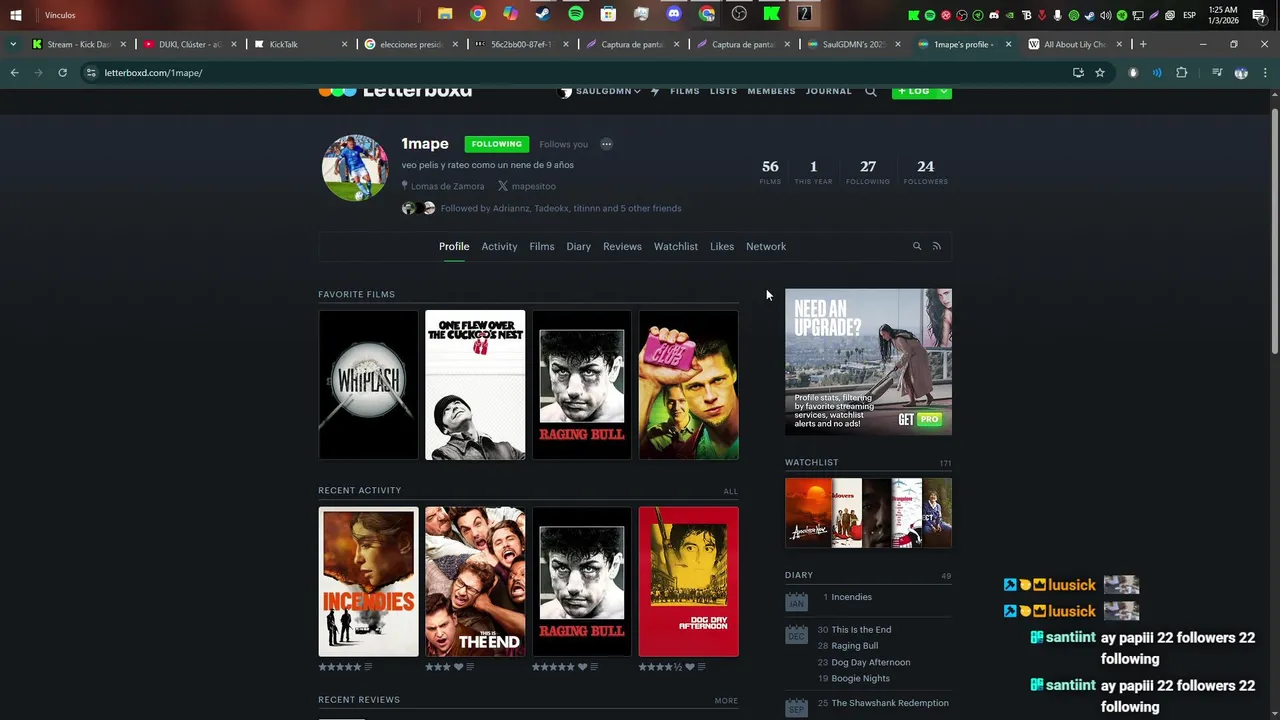This screenshot has height=720, width=1280.
Task: Open the Activity profile tab
Action: point(499,246)
